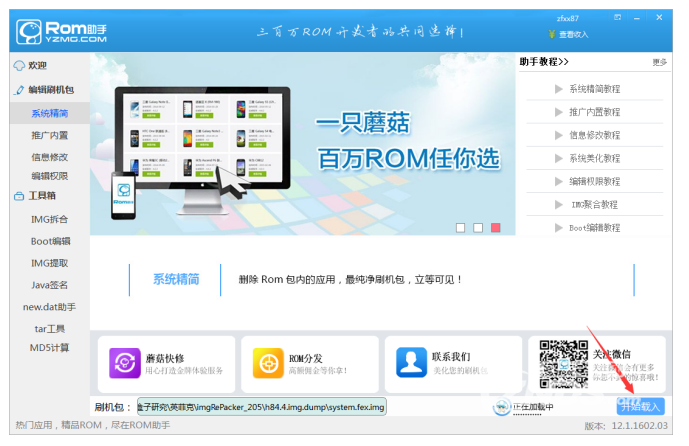Open the IMG聚合教程 tutorial
689x446 pixels.
(x=595, y=205)
